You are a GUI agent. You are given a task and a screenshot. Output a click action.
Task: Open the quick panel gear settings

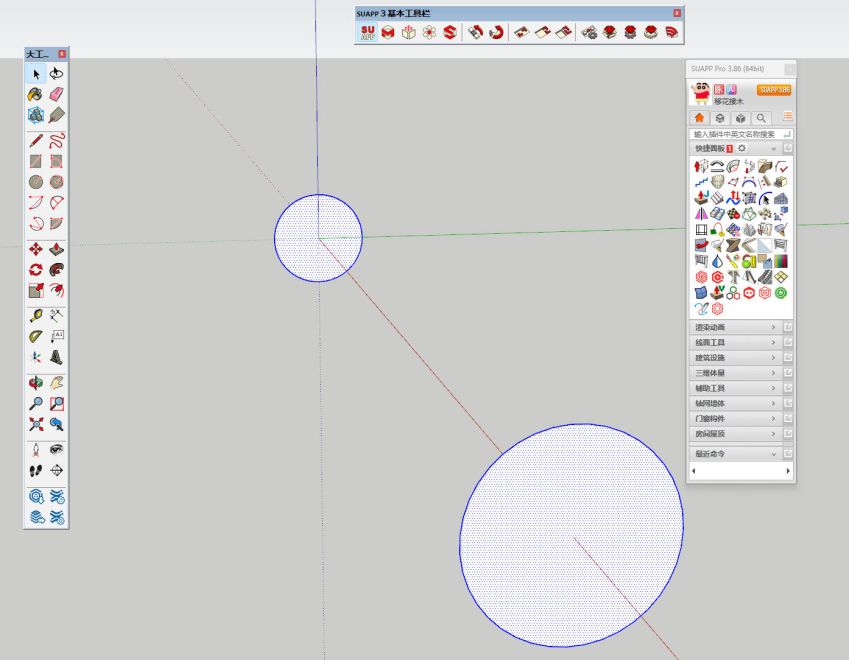pos(742,148)
